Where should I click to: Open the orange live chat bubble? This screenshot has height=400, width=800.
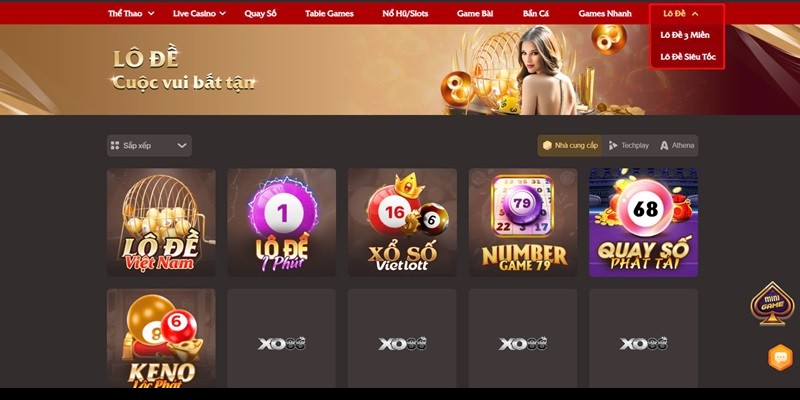pos(780,358)
